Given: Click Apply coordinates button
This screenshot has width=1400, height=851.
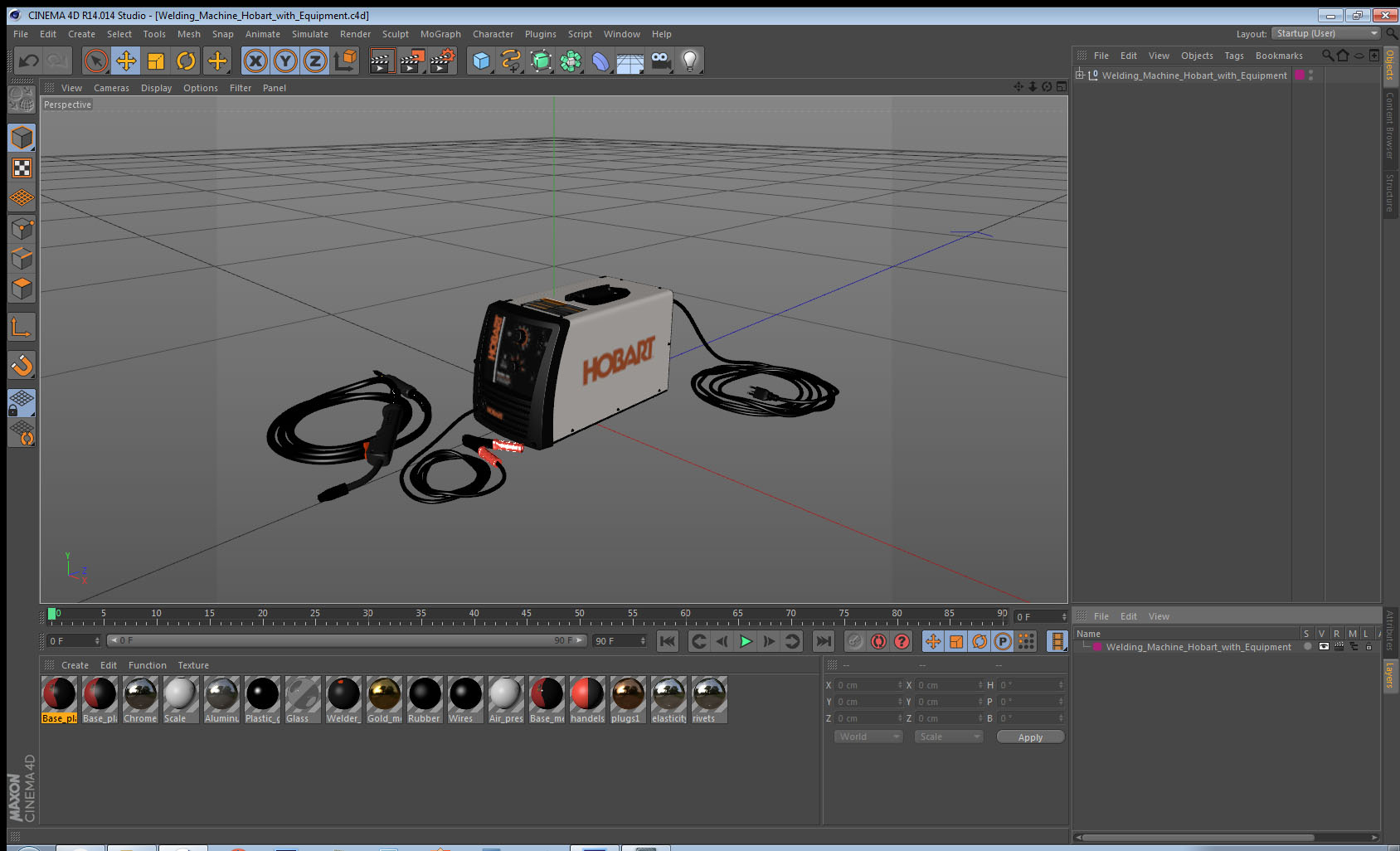Looking at the screenshot, I should (x=1030, y=737).
